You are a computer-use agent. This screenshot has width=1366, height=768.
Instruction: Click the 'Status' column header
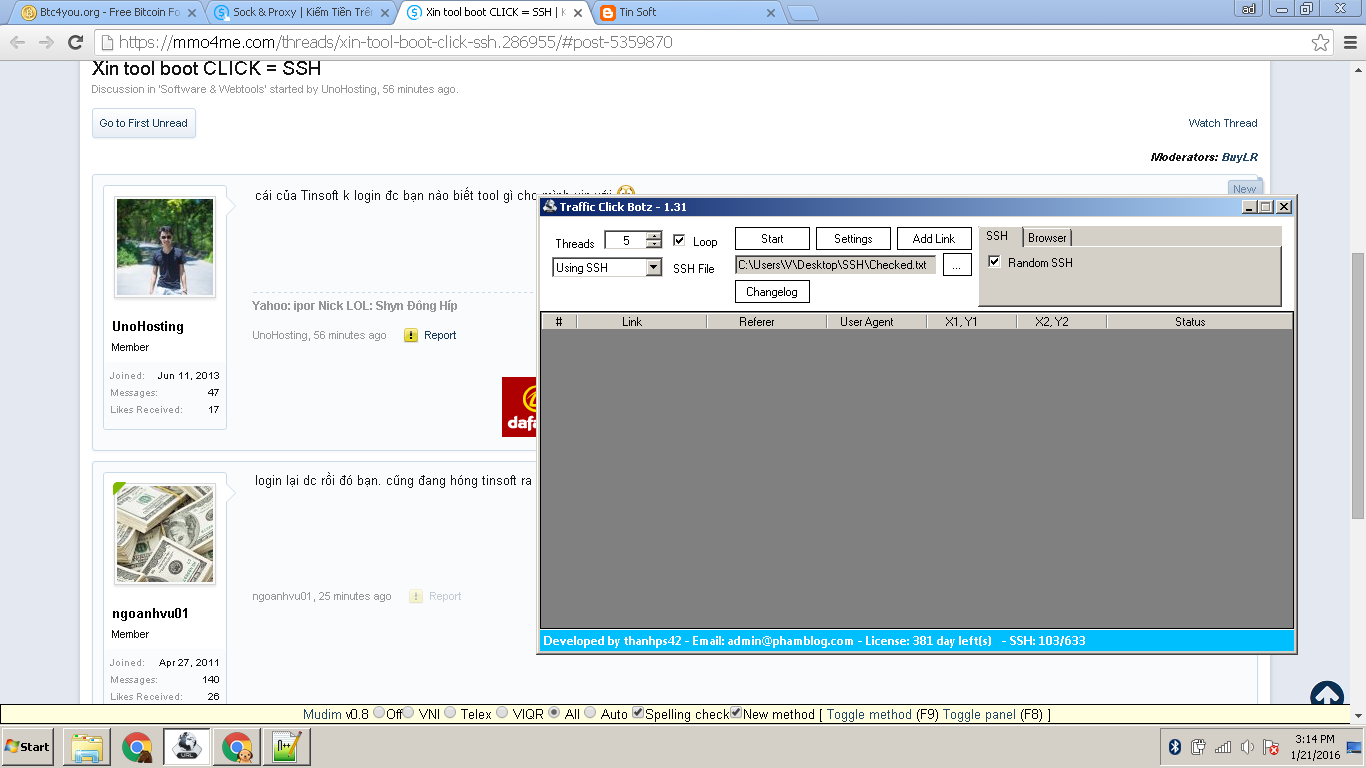tap(1190, 322)
